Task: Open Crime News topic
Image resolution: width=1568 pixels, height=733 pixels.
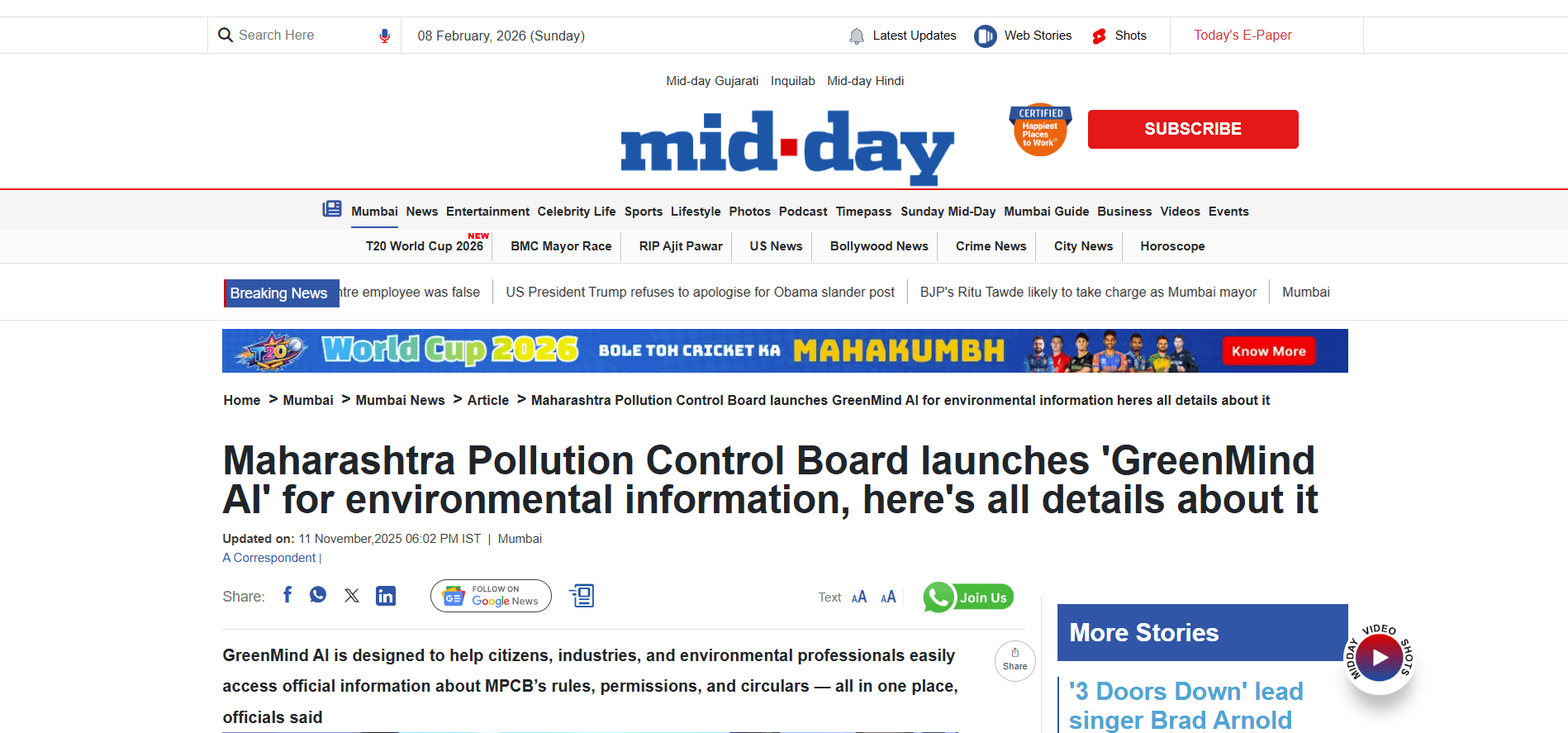Action: point(991,246)
